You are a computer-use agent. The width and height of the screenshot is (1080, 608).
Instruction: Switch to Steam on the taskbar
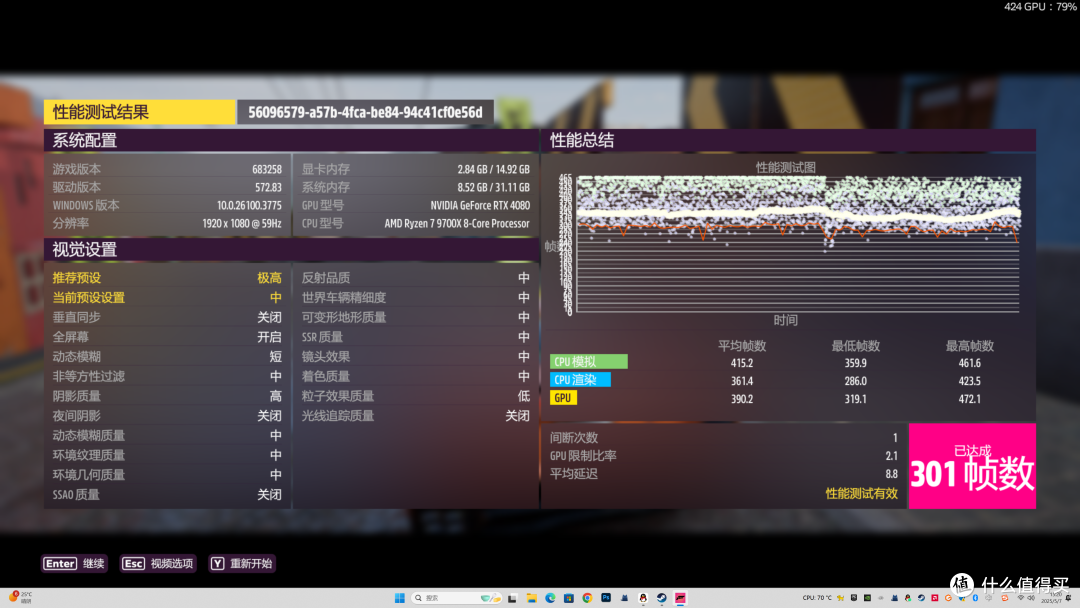(x=661, y=598)
